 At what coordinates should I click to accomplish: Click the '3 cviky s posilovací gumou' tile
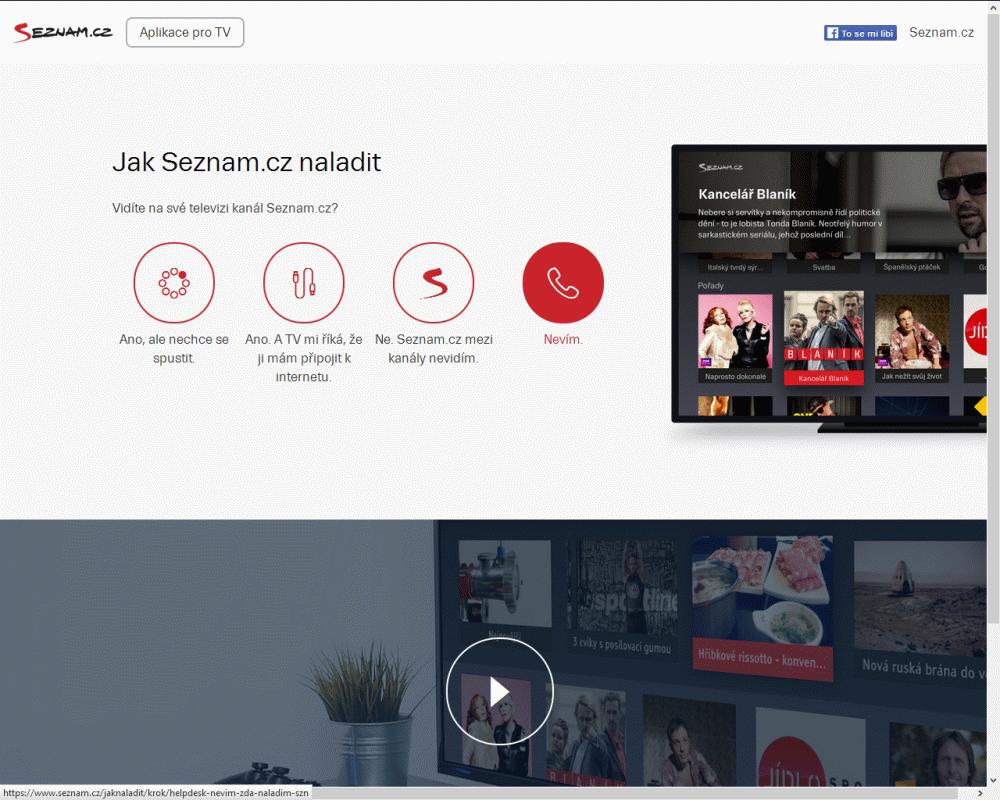622,600
